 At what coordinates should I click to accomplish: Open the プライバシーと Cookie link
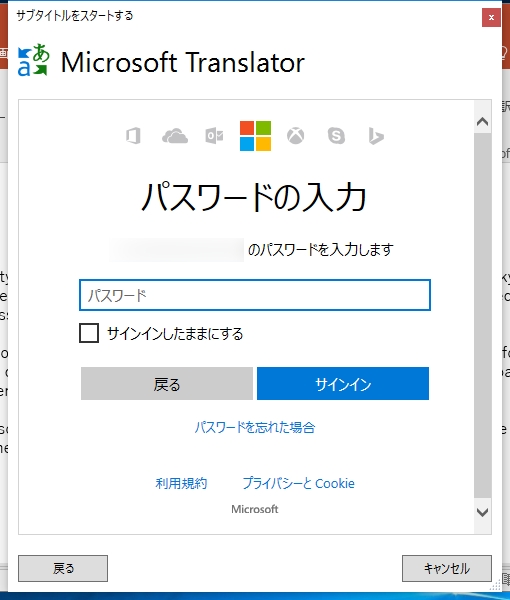[x=298, y=483]
